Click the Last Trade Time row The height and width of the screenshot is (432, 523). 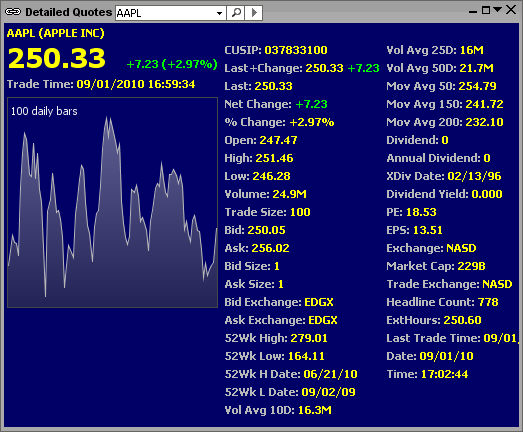pos(452,338)
